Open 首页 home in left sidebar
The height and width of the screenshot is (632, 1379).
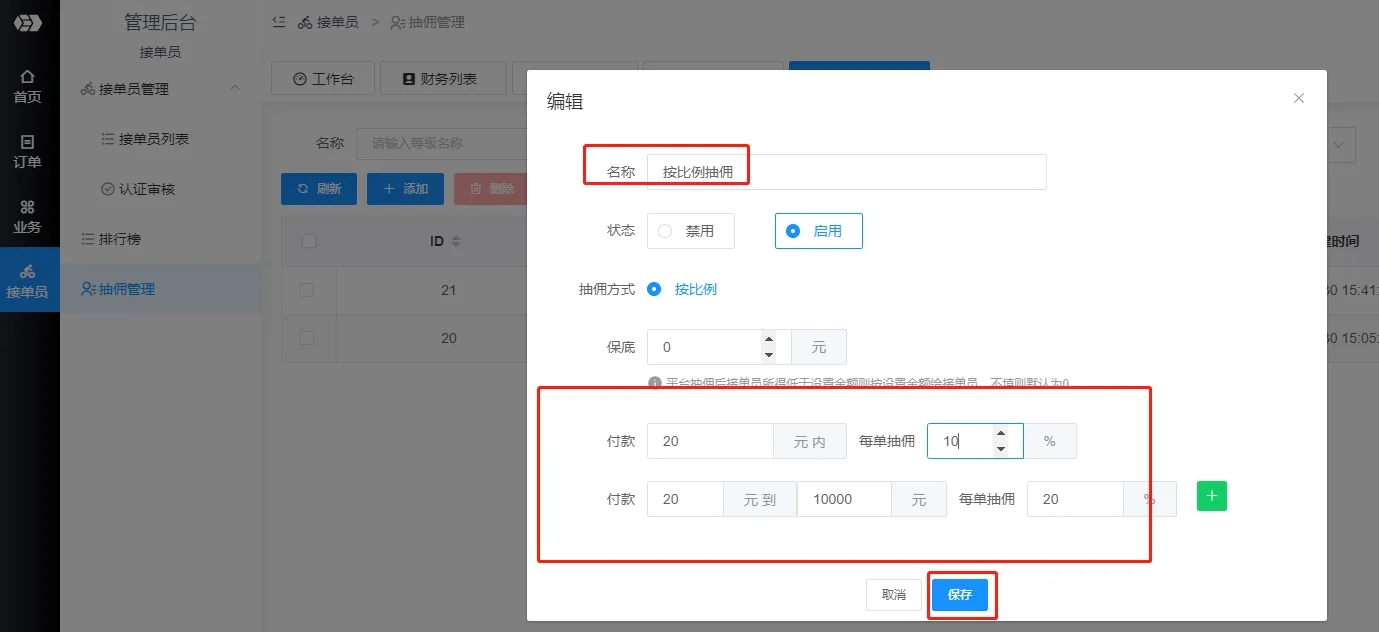[x=27, y=86]
